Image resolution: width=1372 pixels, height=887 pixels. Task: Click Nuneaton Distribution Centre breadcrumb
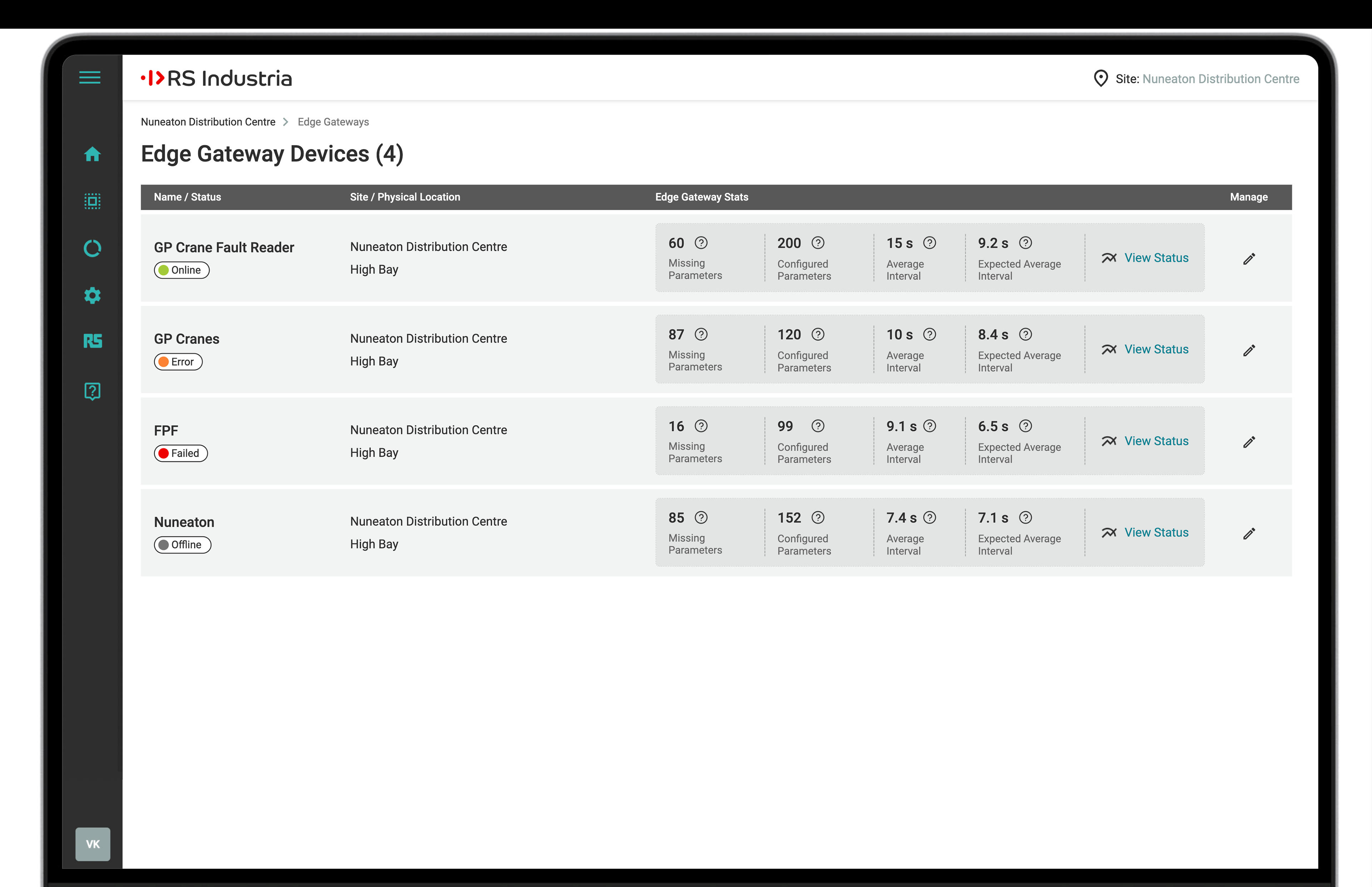coord(208,122)
